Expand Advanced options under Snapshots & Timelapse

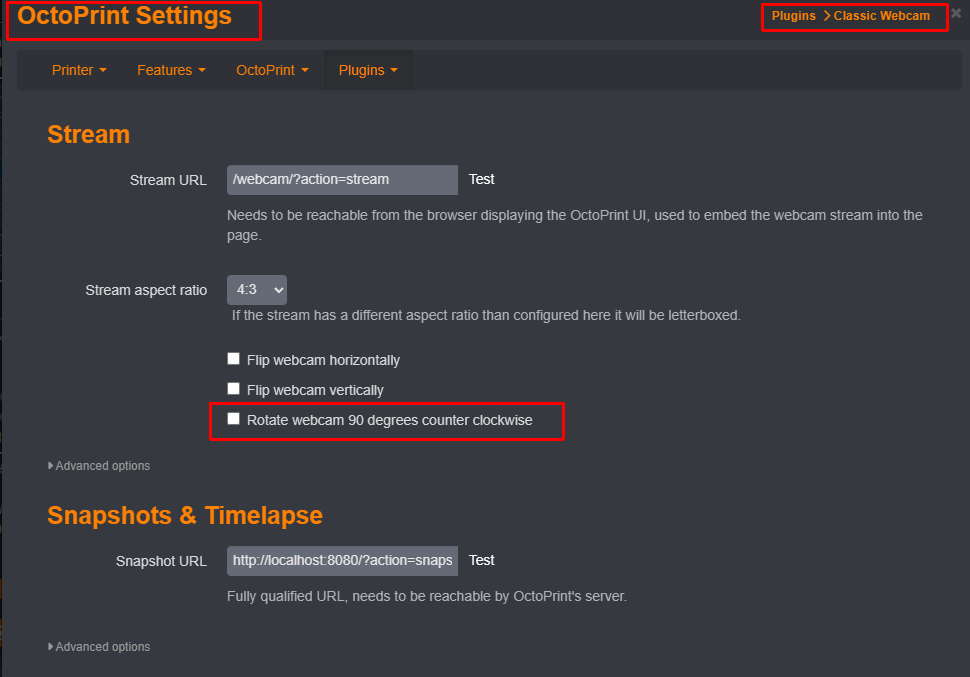point(99,647)
